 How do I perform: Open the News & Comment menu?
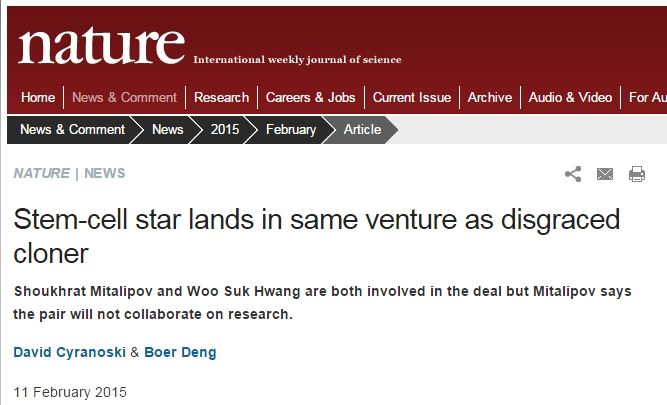(x=124, y=97)
